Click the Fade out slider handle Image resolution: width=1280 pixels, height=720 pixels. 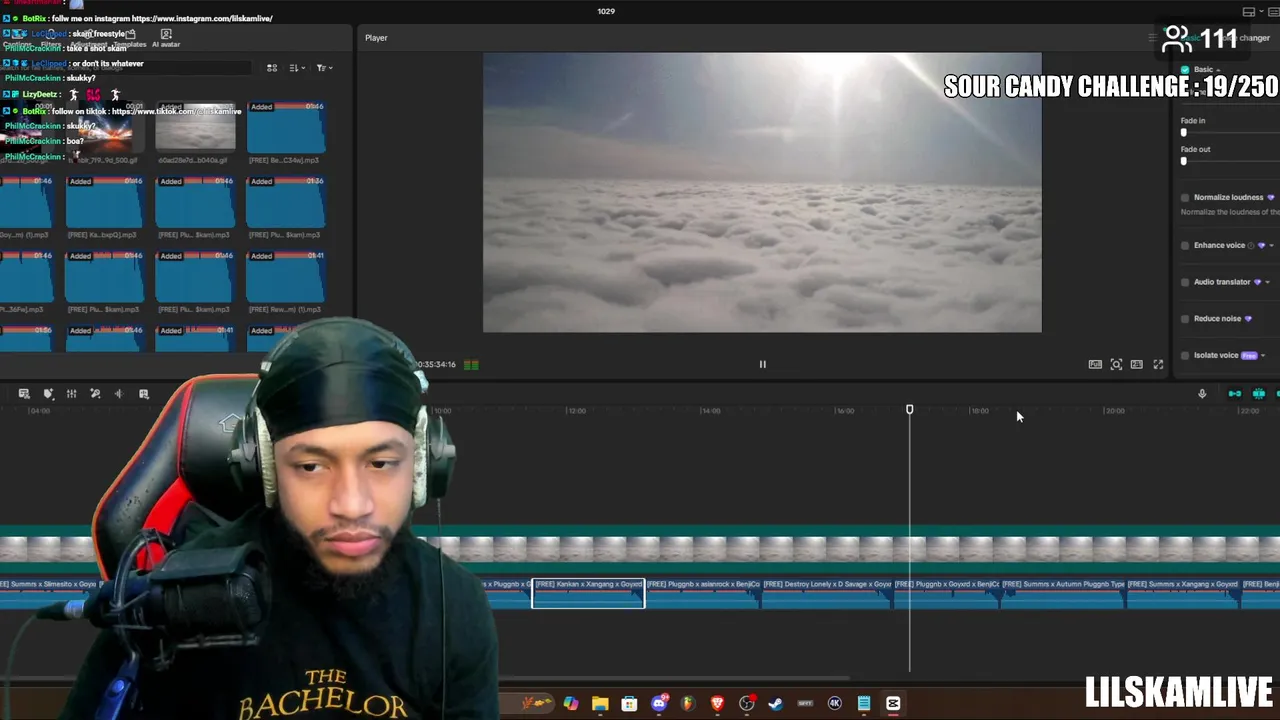[x=1184, y=161]
